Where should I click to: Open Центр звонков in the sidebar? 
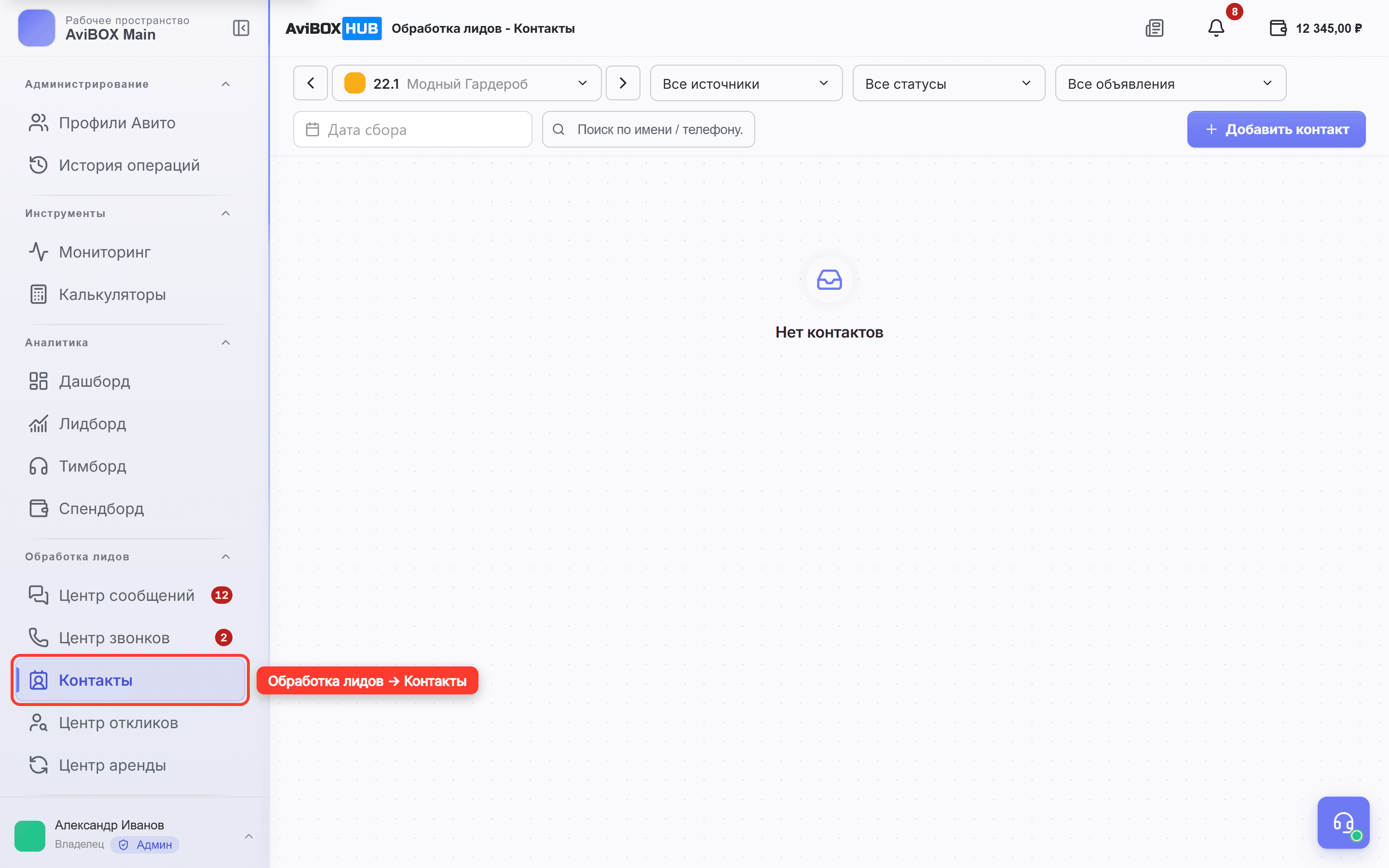click(x=130, y=638)
